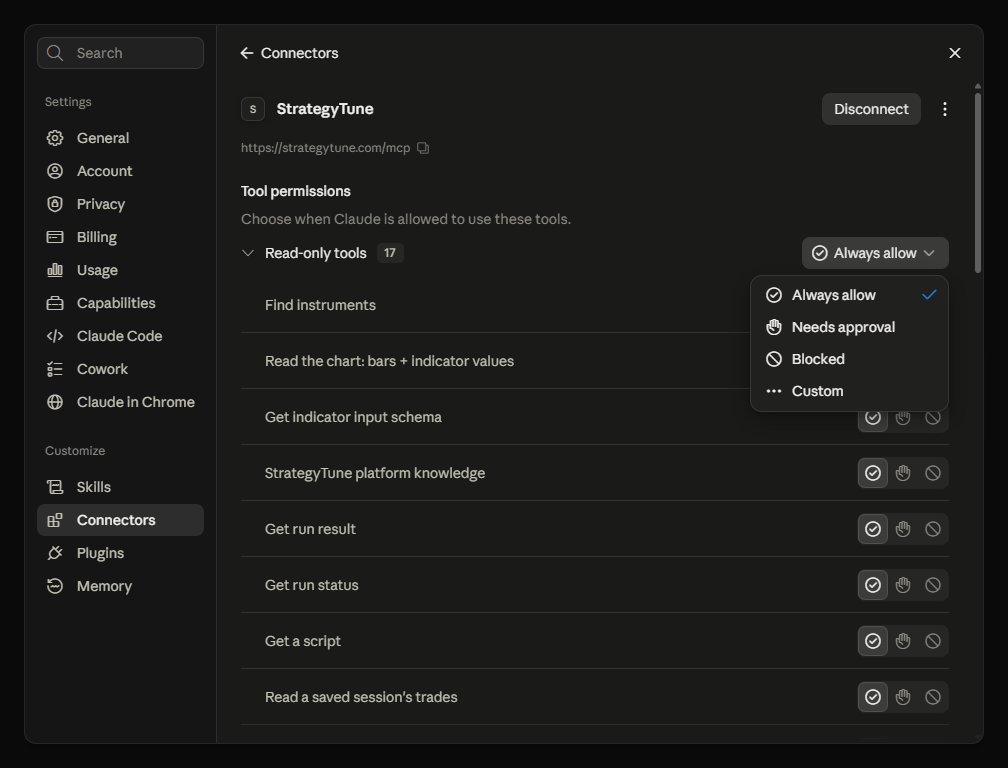This screenshot has width=1008, height=768.
Task: Always allow Get run status
Action: click(872, 585)
